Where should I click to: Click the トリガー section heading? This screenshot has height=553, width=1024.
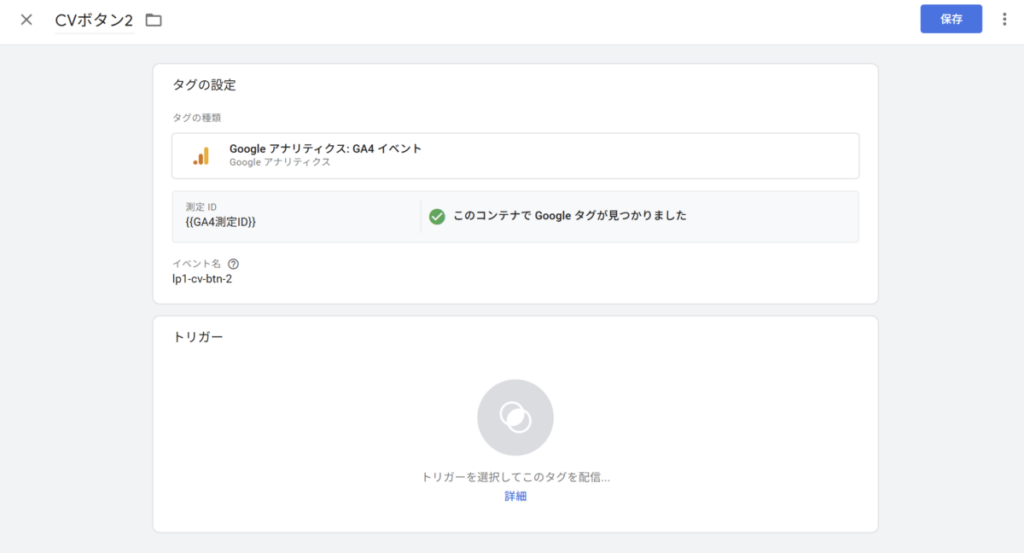198,337
